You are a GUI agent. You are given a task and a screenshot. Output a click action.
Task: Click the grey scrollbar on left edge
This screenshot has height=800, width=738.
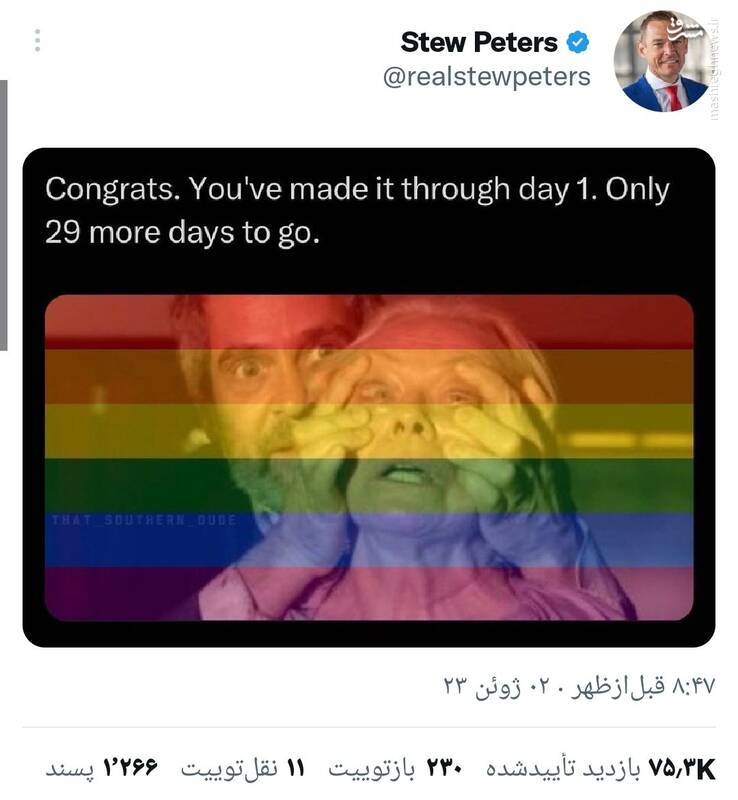[3, 214]
